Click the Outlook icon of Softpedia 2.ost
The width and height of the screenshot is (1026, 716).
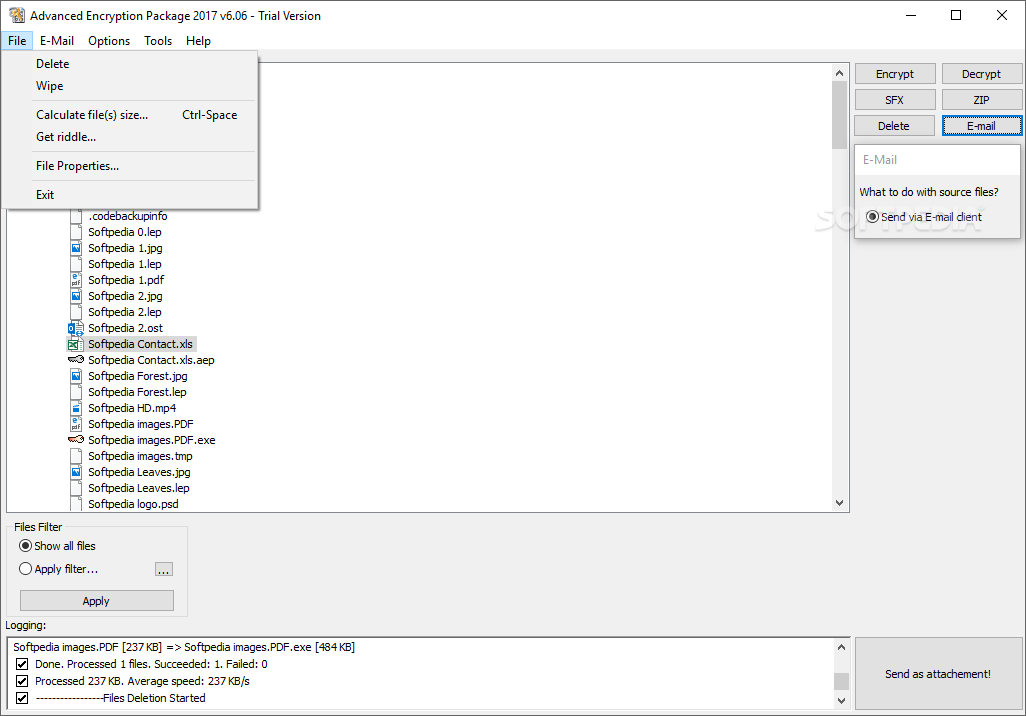click(76, 328)
